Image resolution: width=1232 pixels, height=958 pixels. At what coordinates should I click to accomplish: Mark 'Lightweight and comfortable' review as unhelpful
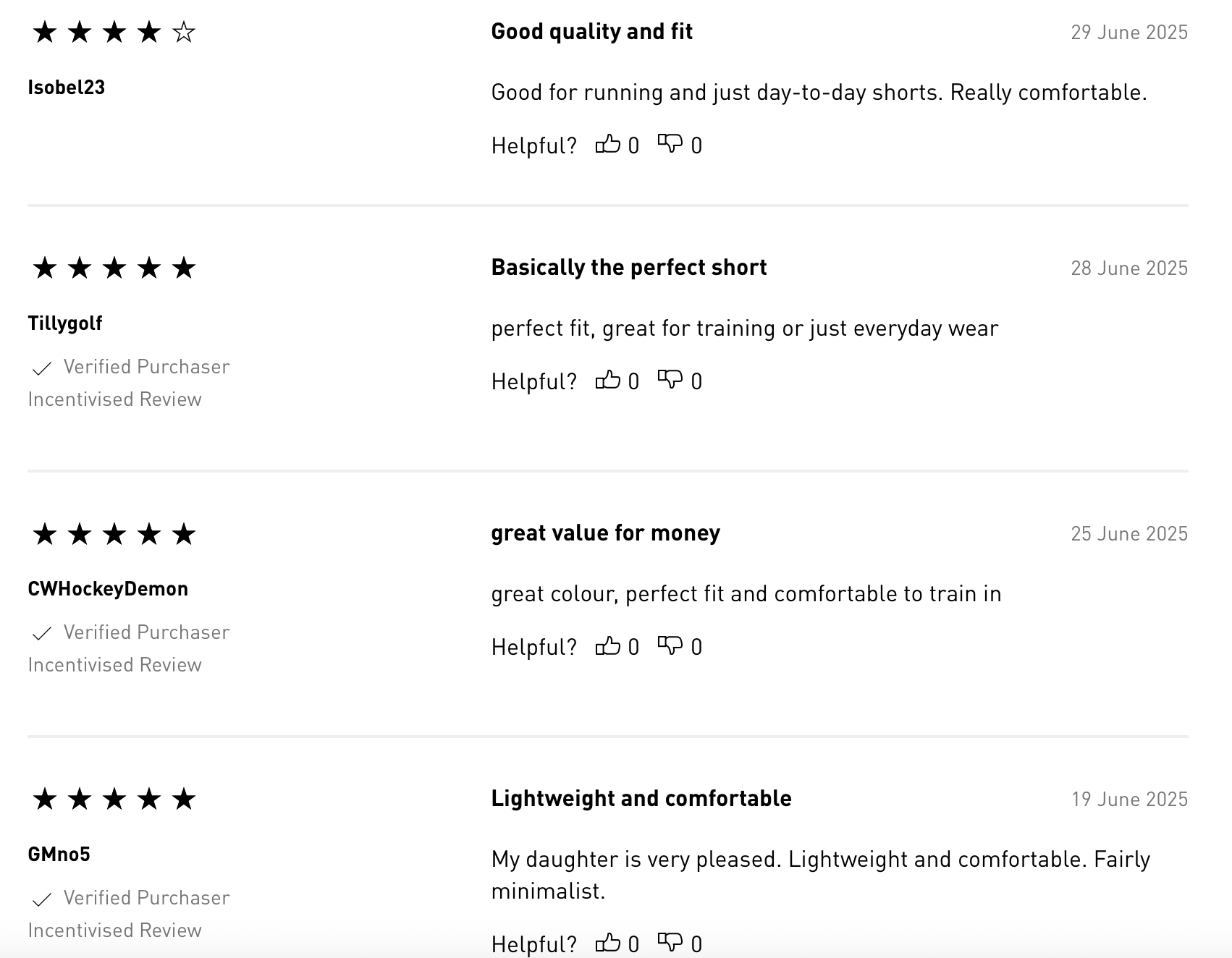pyautogui.click(x=670, y=943)
